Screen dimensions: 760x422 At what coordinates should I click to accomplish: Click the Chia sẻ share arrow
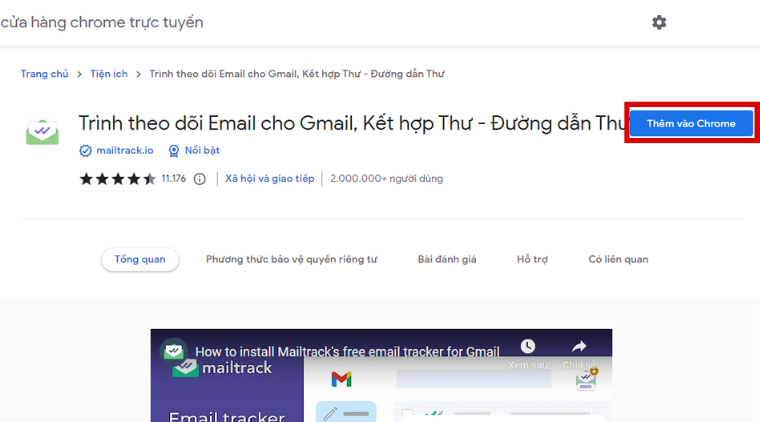pyautogui.click(x=579, y=346)
